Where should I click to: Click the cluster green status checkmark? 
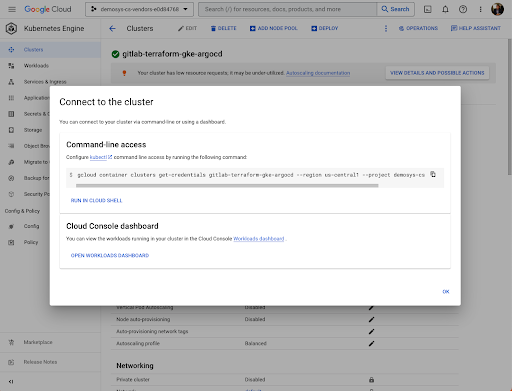(115, 54)
